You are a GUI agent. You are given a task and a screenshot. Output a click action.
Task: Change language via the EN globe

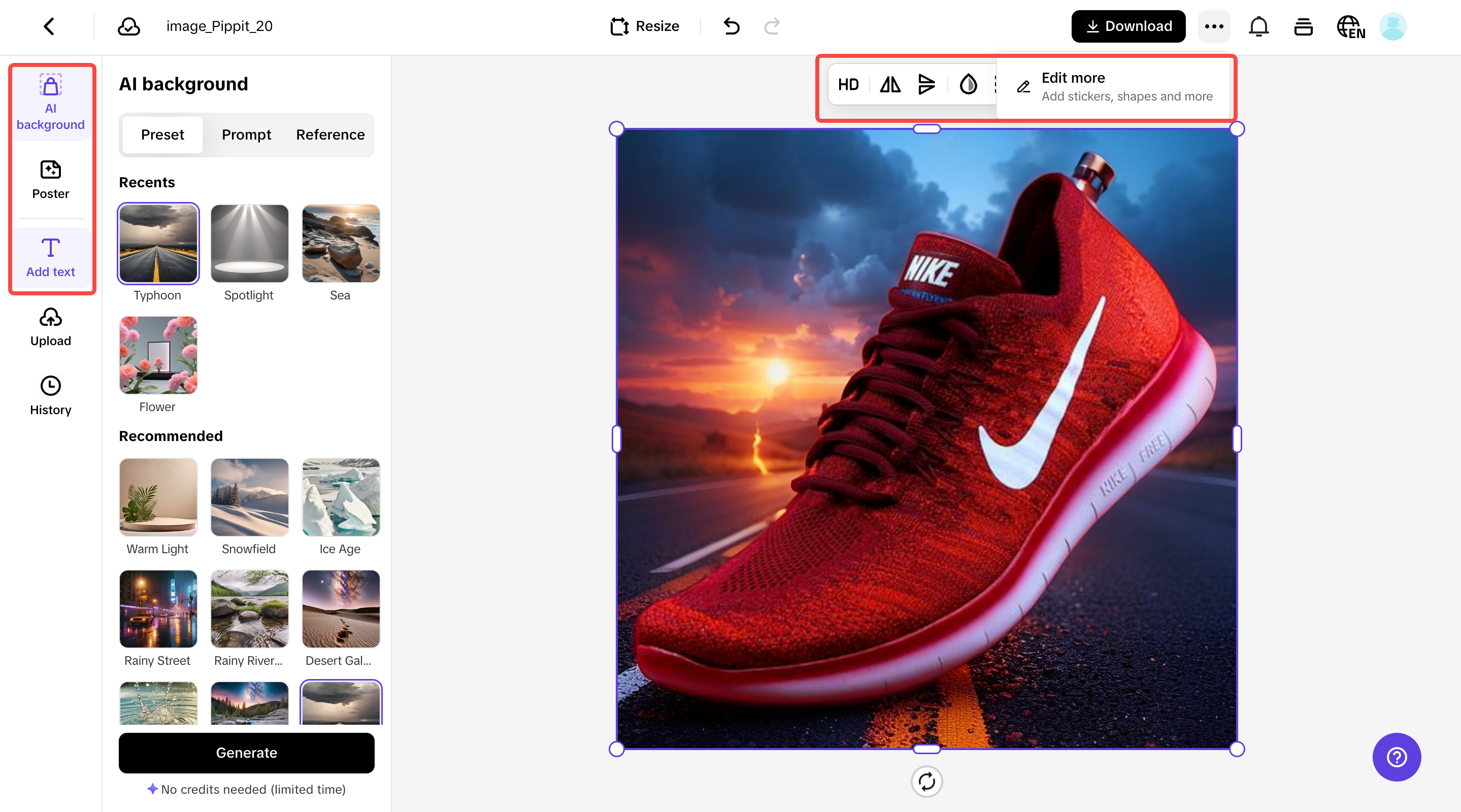click(x=1350, y=26)
